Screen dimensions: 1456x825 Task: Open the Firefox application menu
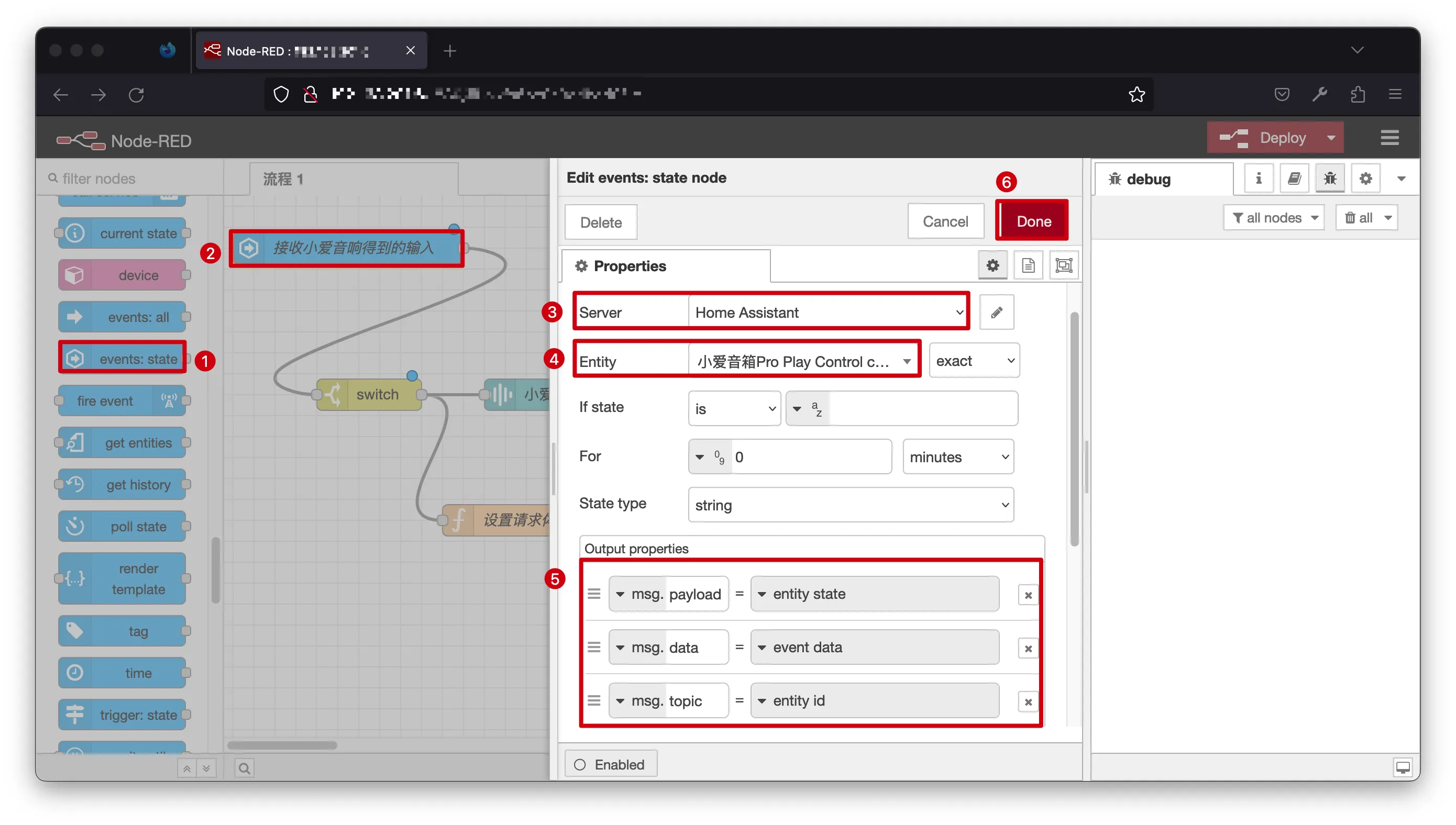[x=1395, y=94]
